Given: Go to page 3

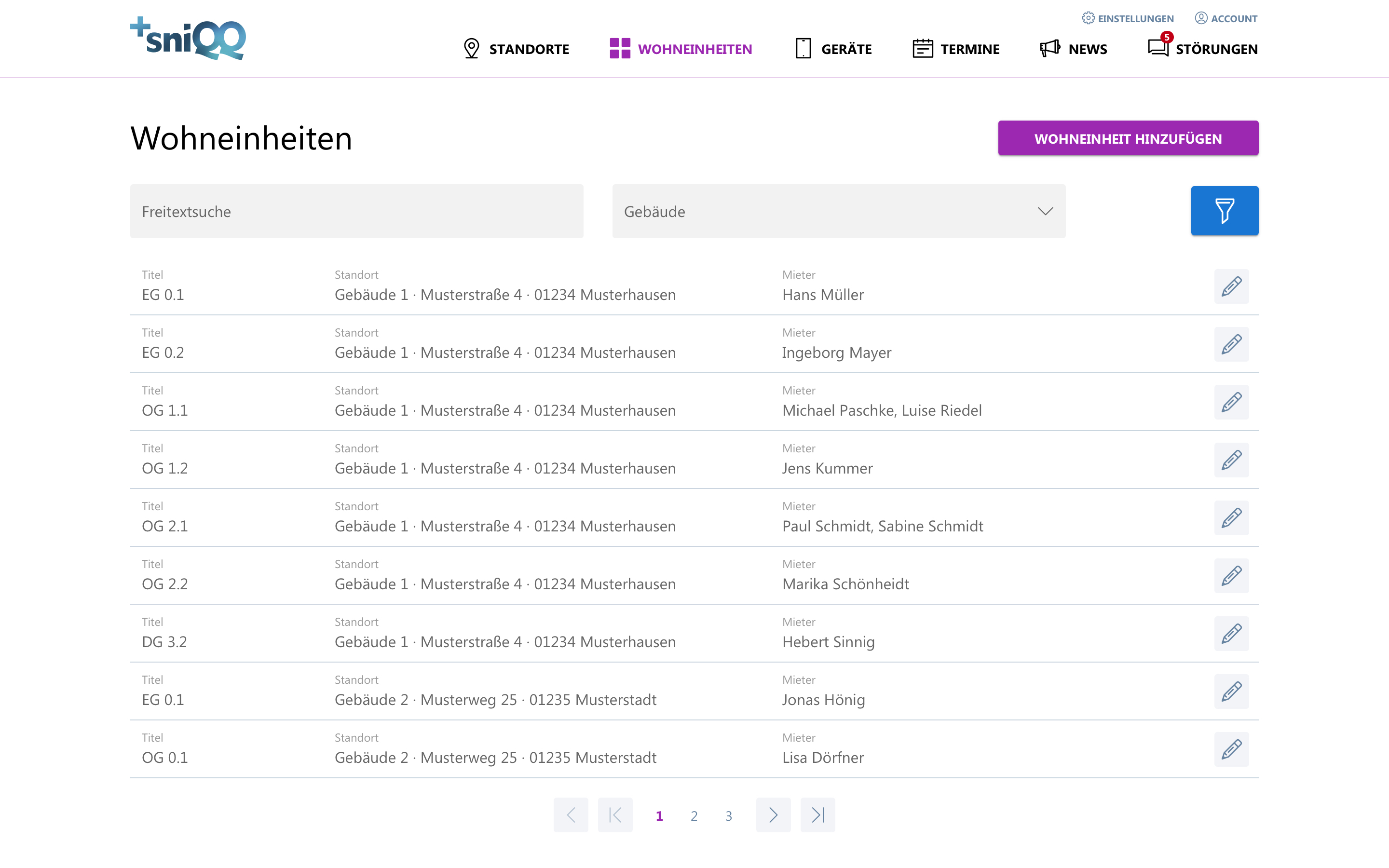Looking at the screenshot, I should click(x=728, y=816).
